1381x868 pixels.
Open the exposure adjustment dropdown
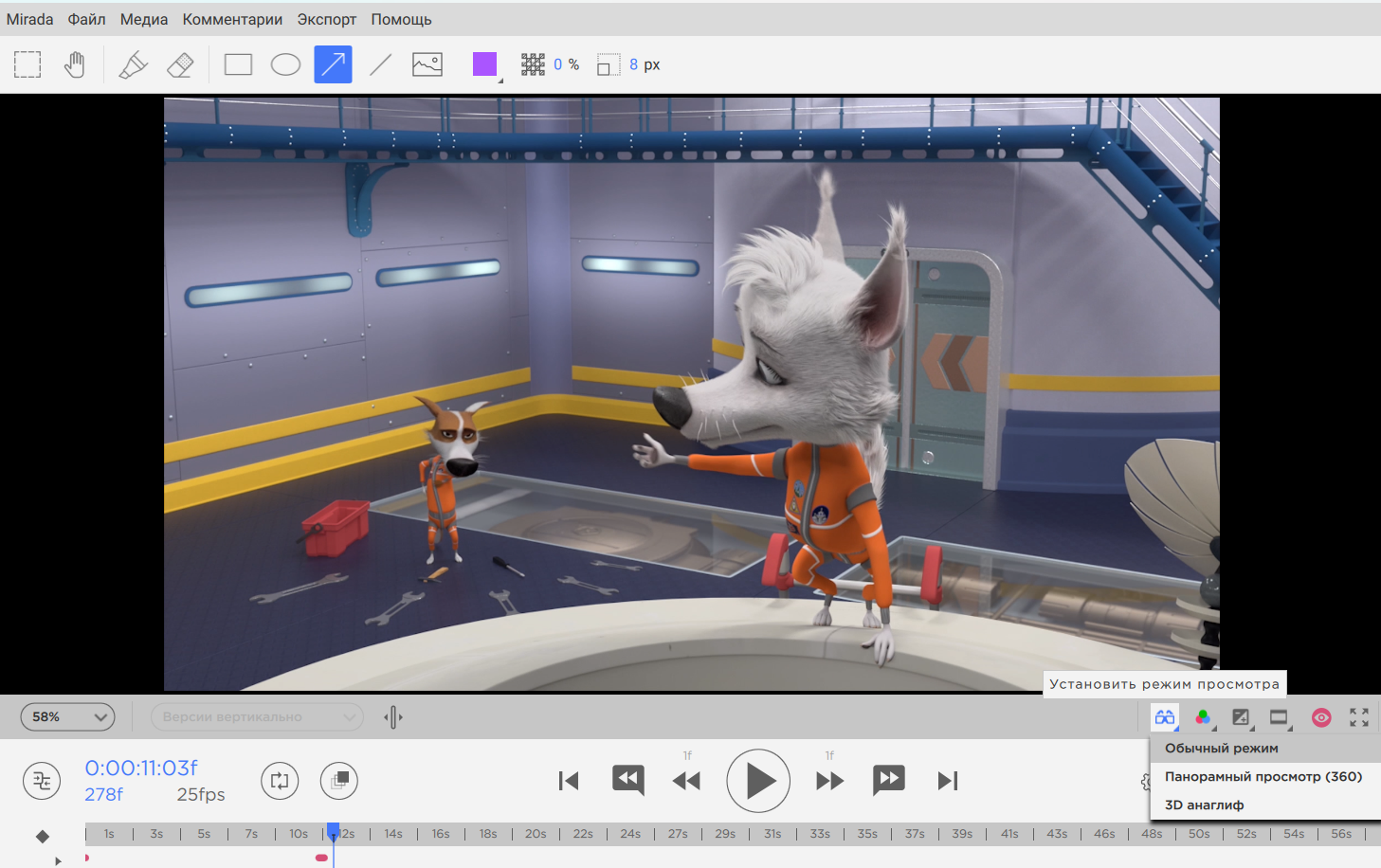[x=1241, y=717]
